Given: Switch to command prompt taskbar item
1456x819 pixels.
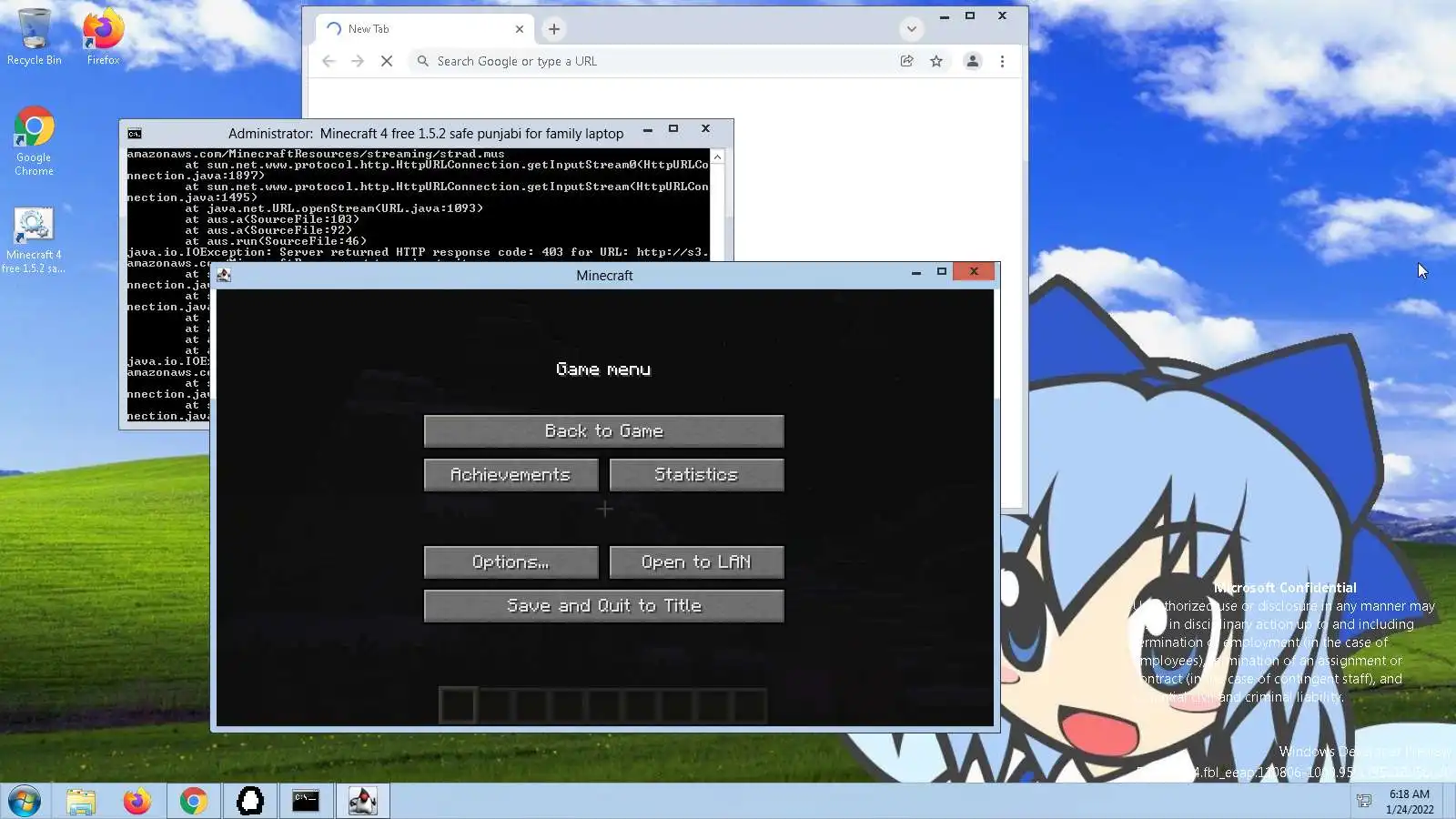Looking at the screenshot, I should point(306,802).
